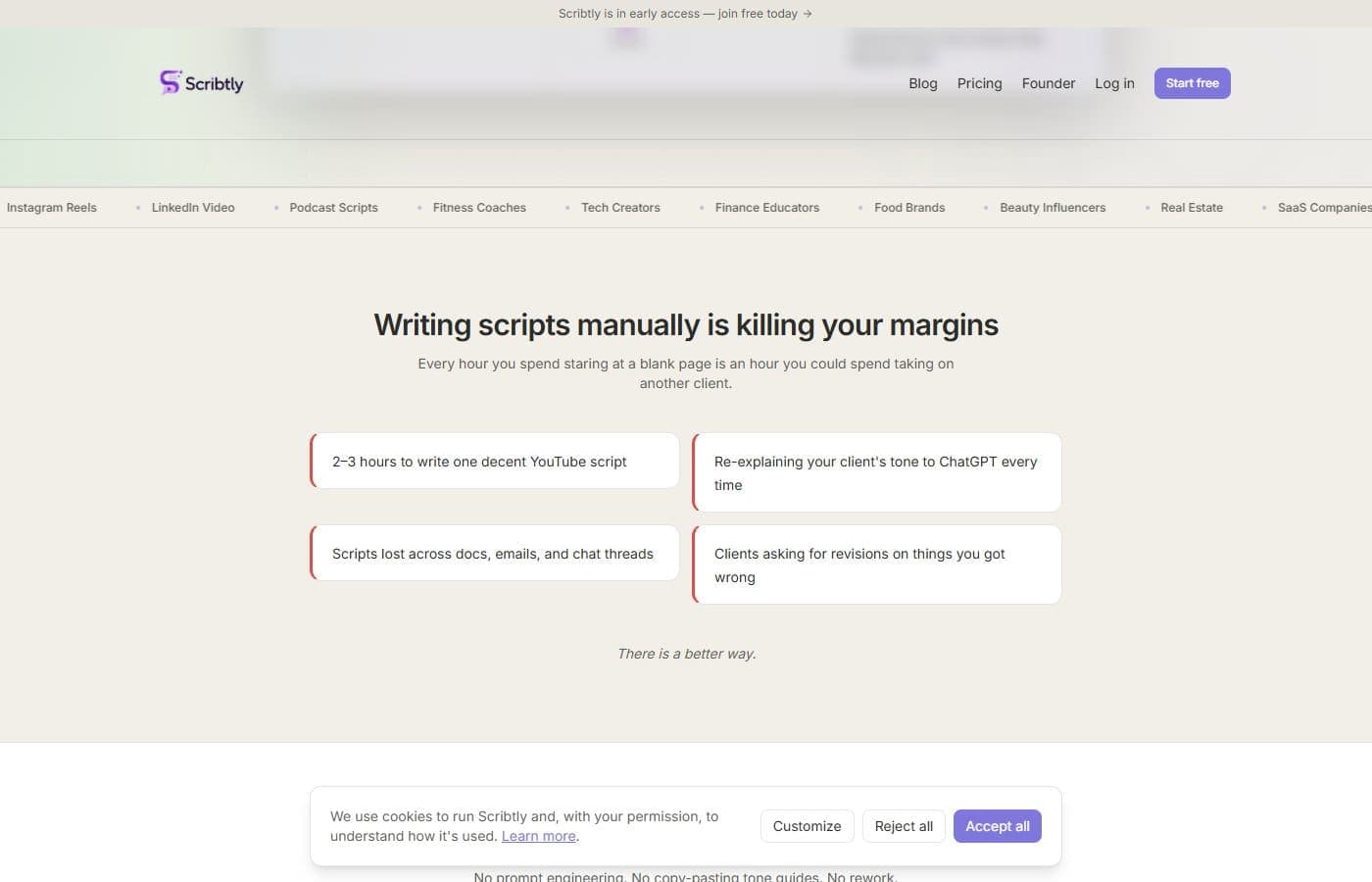This screenshot has width=1372, height=882.
Task: Click the LinkedIn Video ticker item
Action: 193,208
